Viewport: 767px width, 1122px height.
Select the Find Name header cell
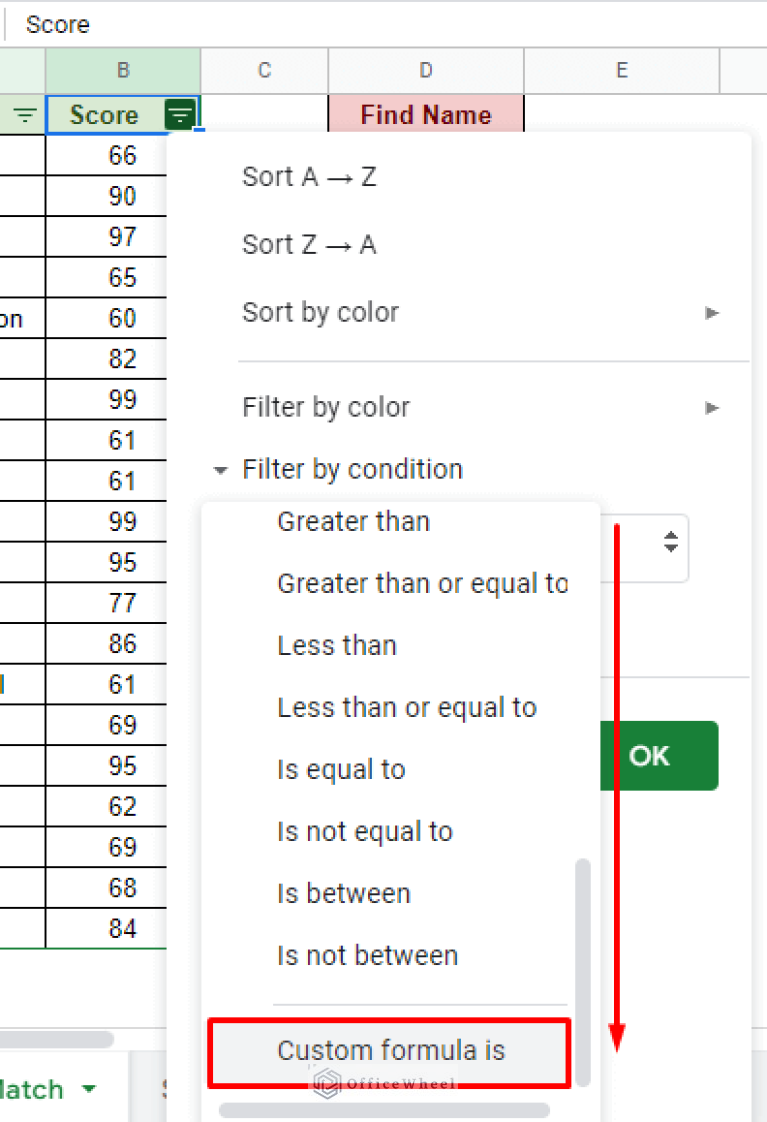(x=426, y=114)
